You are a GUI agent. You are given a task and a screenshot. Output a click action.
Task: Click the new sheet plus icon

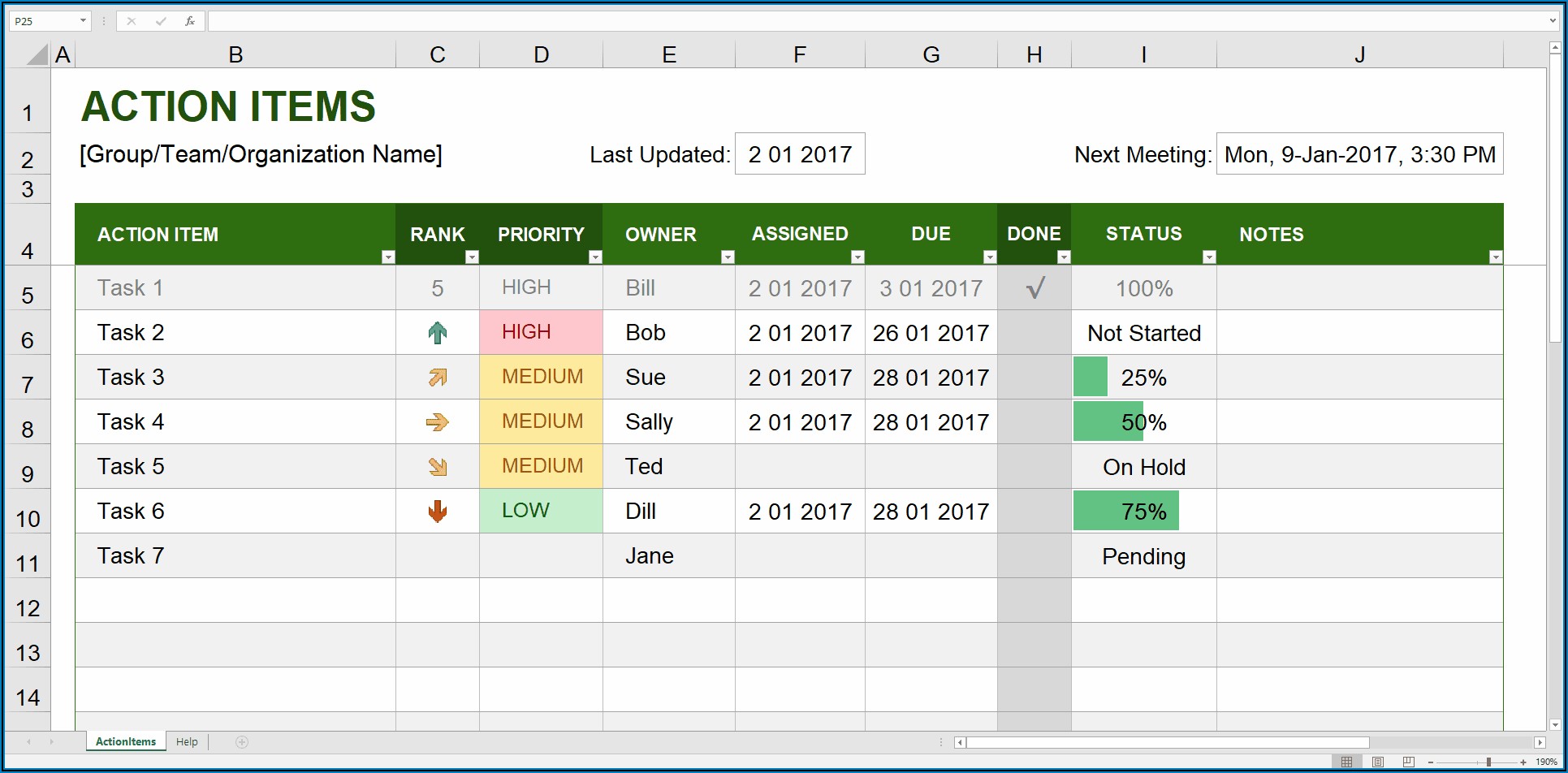242,741
